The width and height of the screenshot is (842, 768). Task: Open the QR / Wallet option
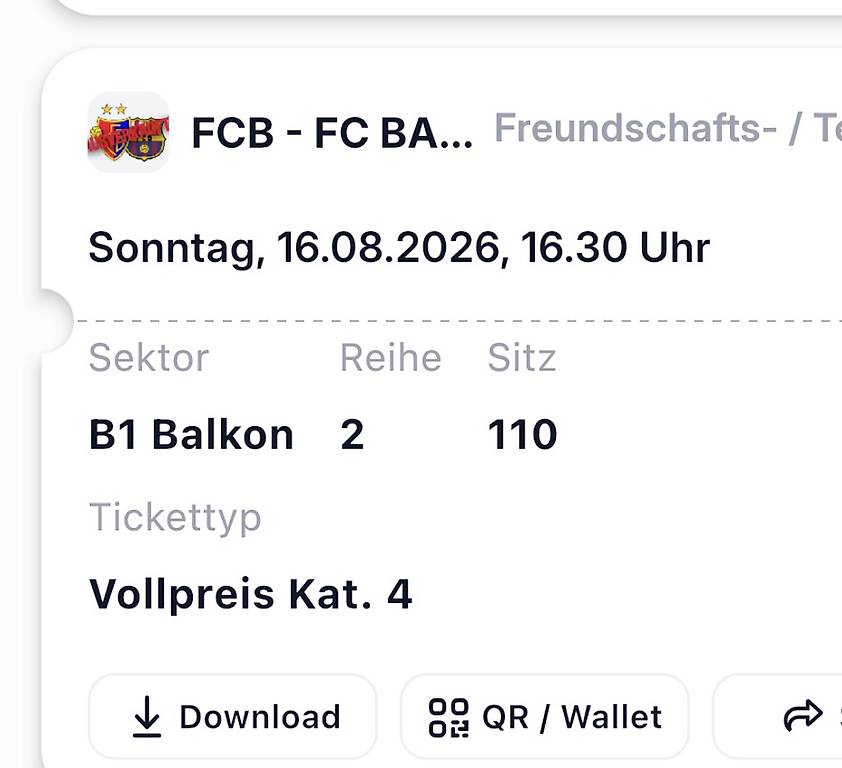click(545, 716)
